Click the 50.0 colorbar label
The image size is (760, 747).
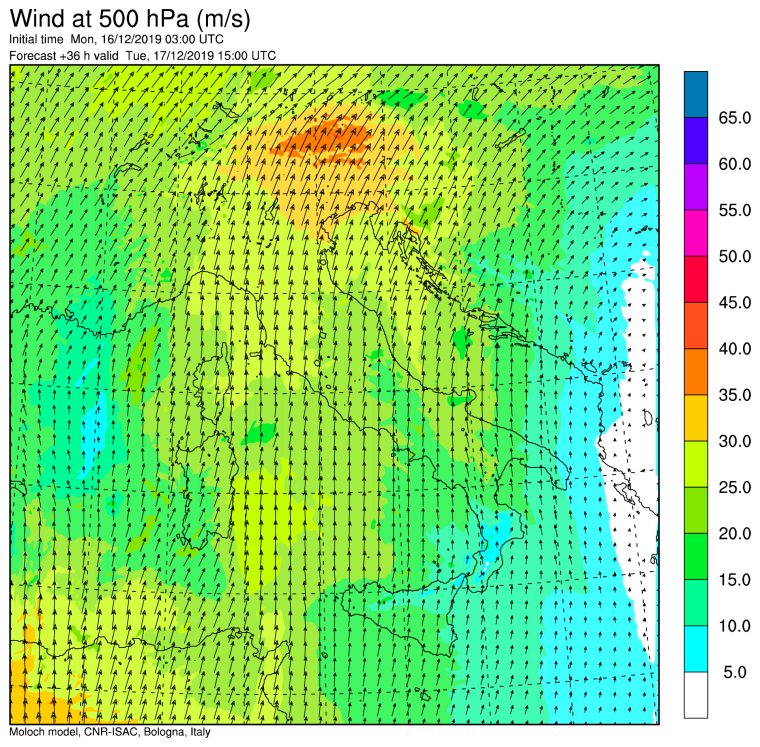pos(735,256)
